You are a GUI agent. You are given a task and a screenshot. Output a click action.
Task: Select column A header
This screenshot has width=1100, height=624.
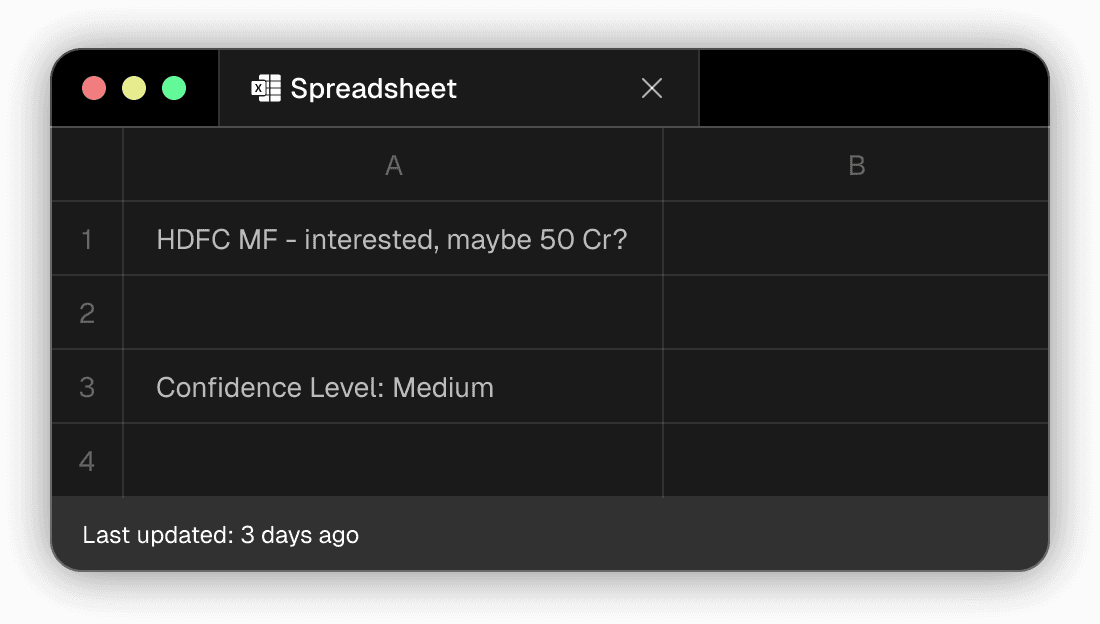[x=393, y=165]
